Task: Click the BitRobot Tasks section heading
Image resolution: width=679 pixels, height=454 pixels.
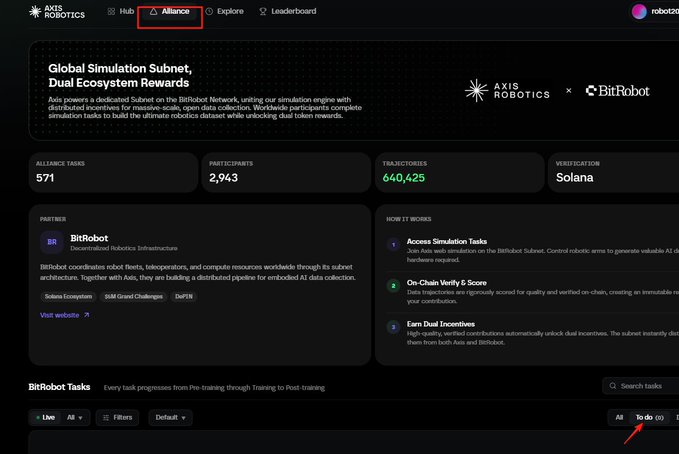Action: [x=59, y=387]
